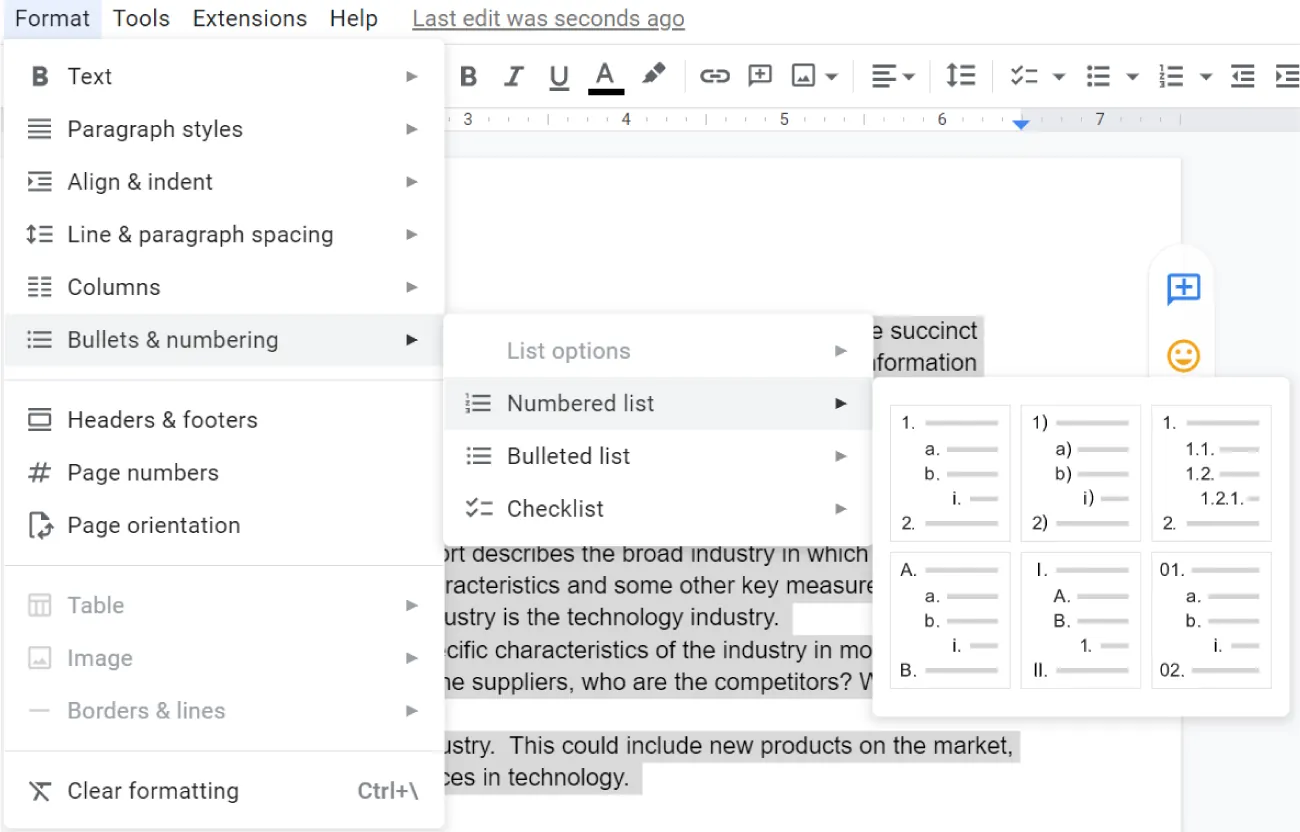Apply italic formatting
This screenshot has width=1300, height=832.
[513, 76]
